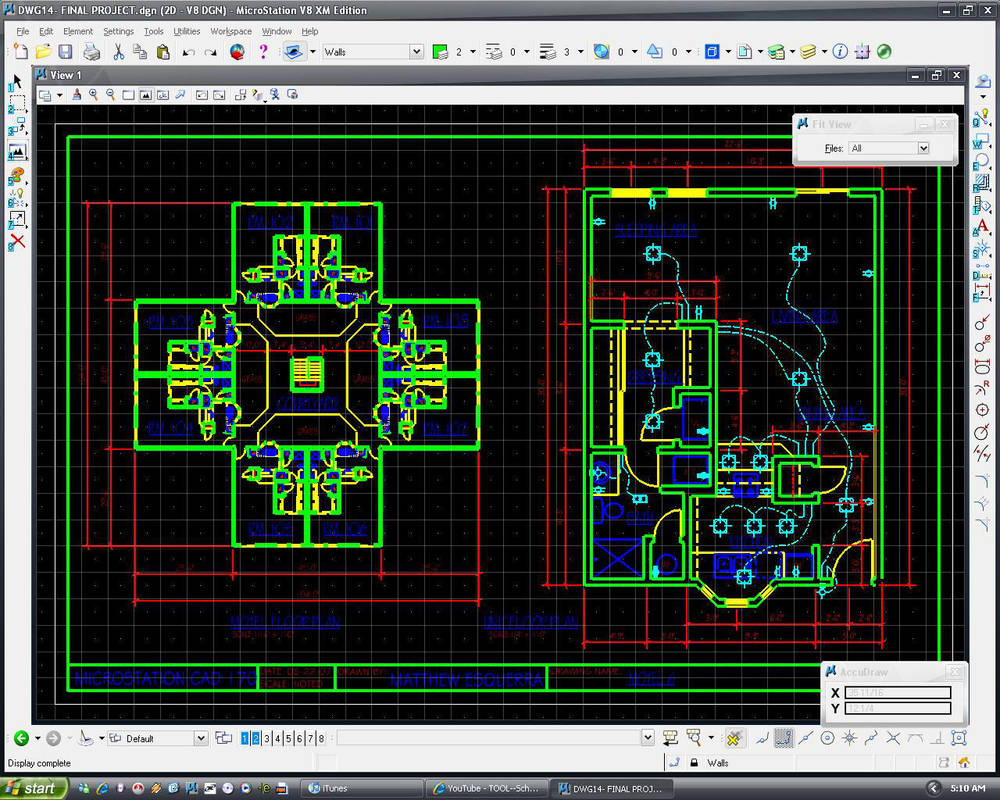Open the Files dropdown in Fit View

(922, 148)
